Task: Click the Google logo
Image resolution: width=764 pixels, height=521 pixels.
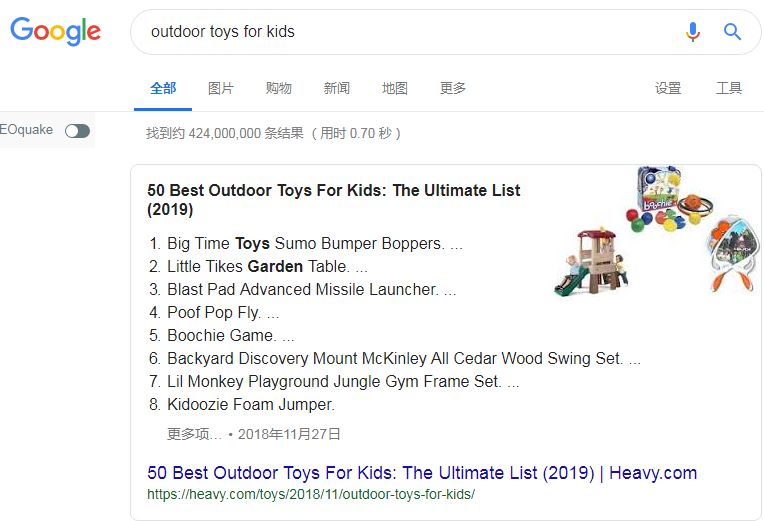Action: 56,31
